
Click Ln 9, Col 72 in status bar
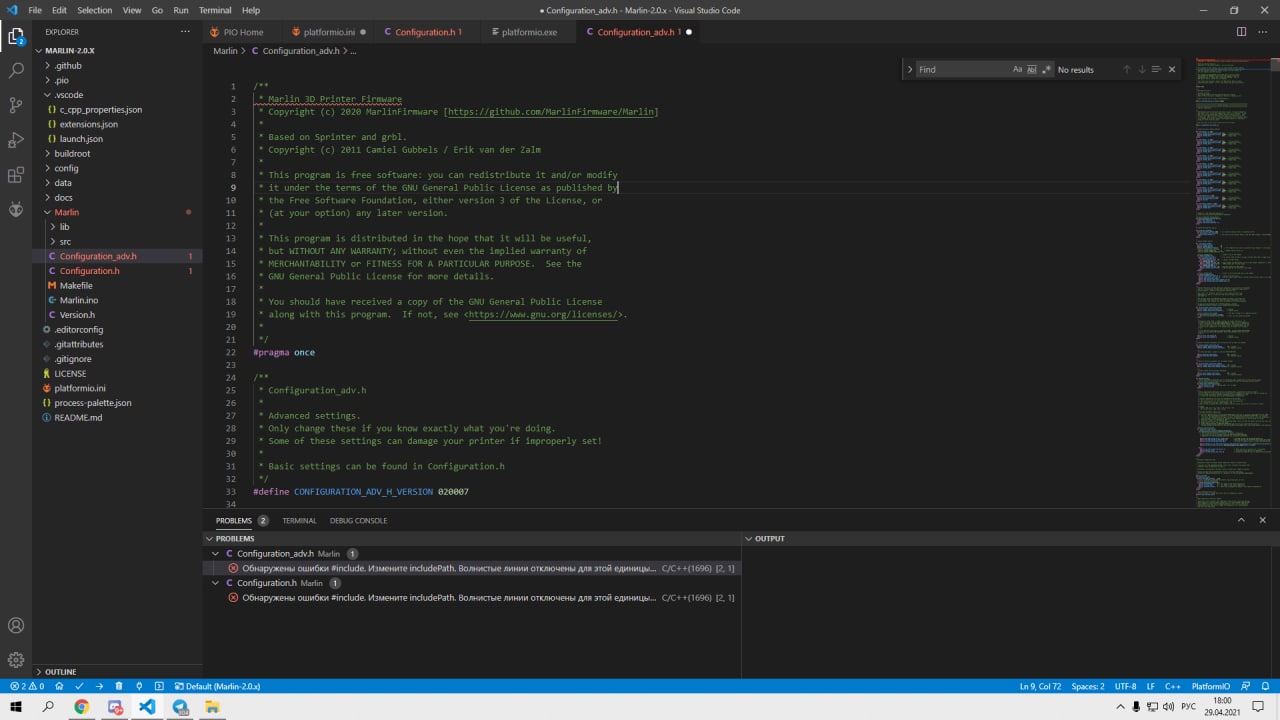[1041, 687]
